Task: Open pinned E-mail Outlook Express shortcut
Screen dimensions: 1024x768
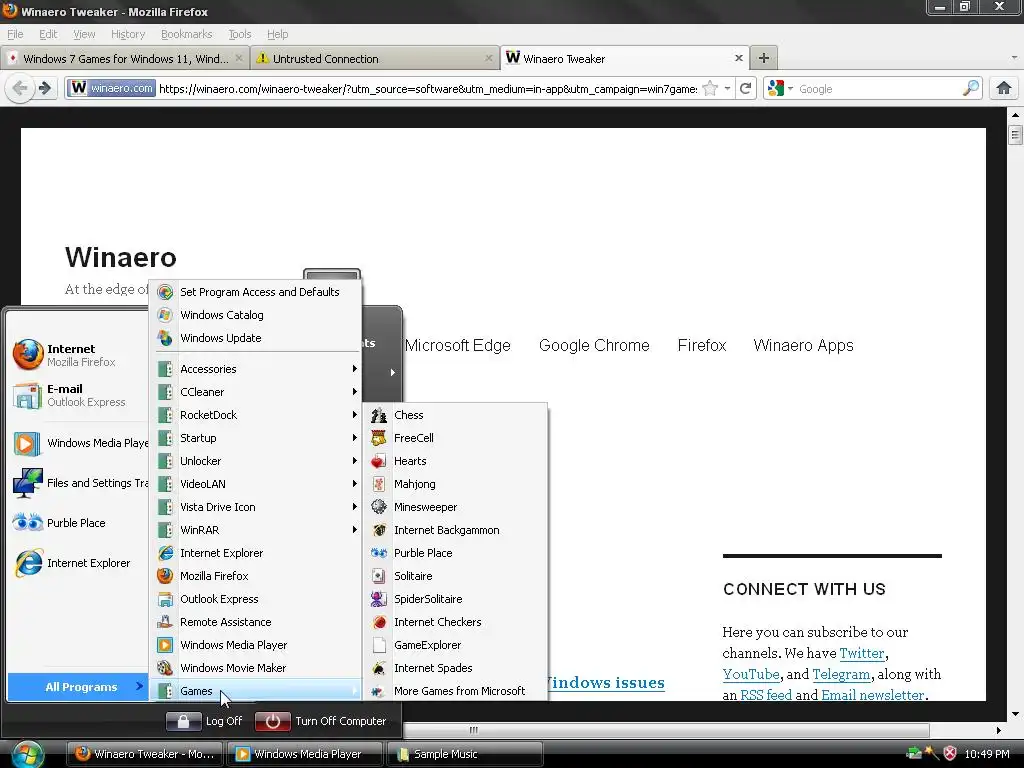Action: (80, 395)
